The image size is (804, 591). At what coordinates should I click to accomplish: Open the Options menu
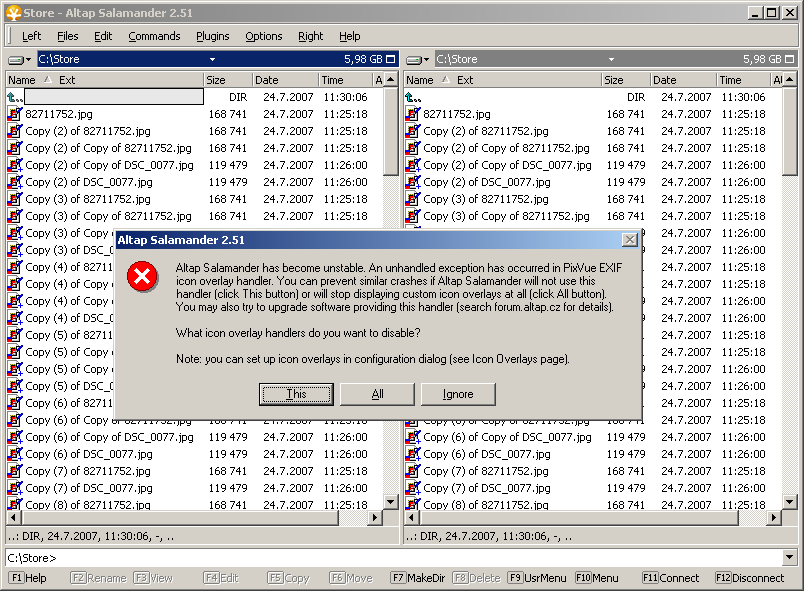point(264,36)
